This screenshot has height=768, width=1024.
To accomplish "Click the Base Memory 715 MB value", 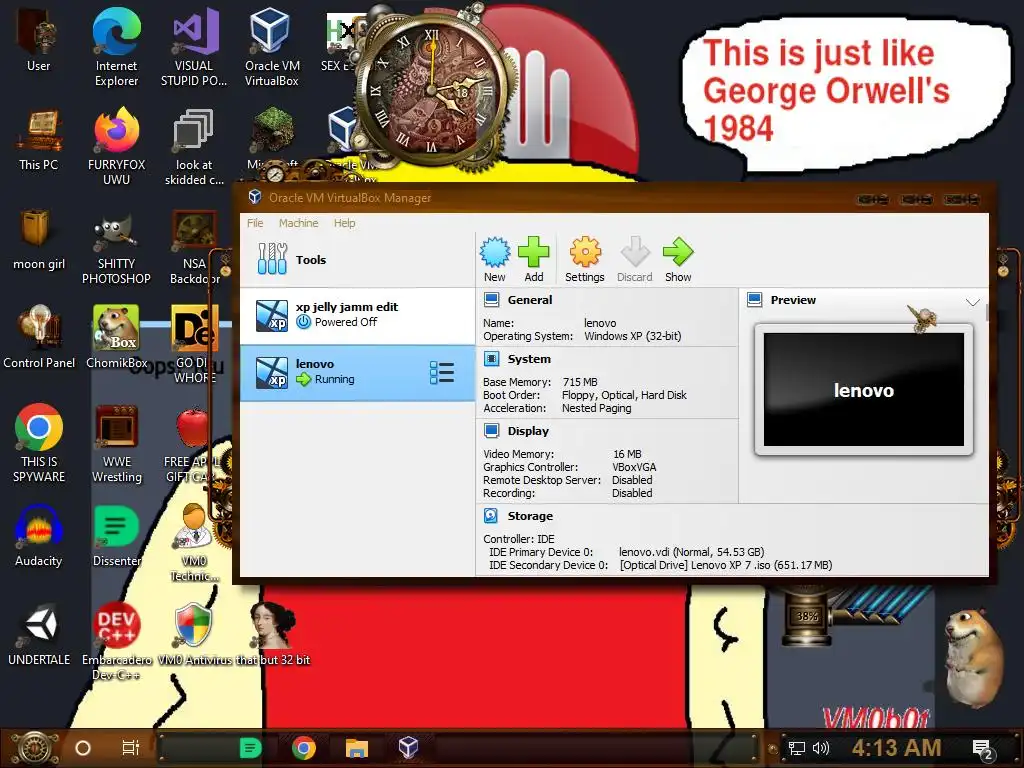I will 580,382.
